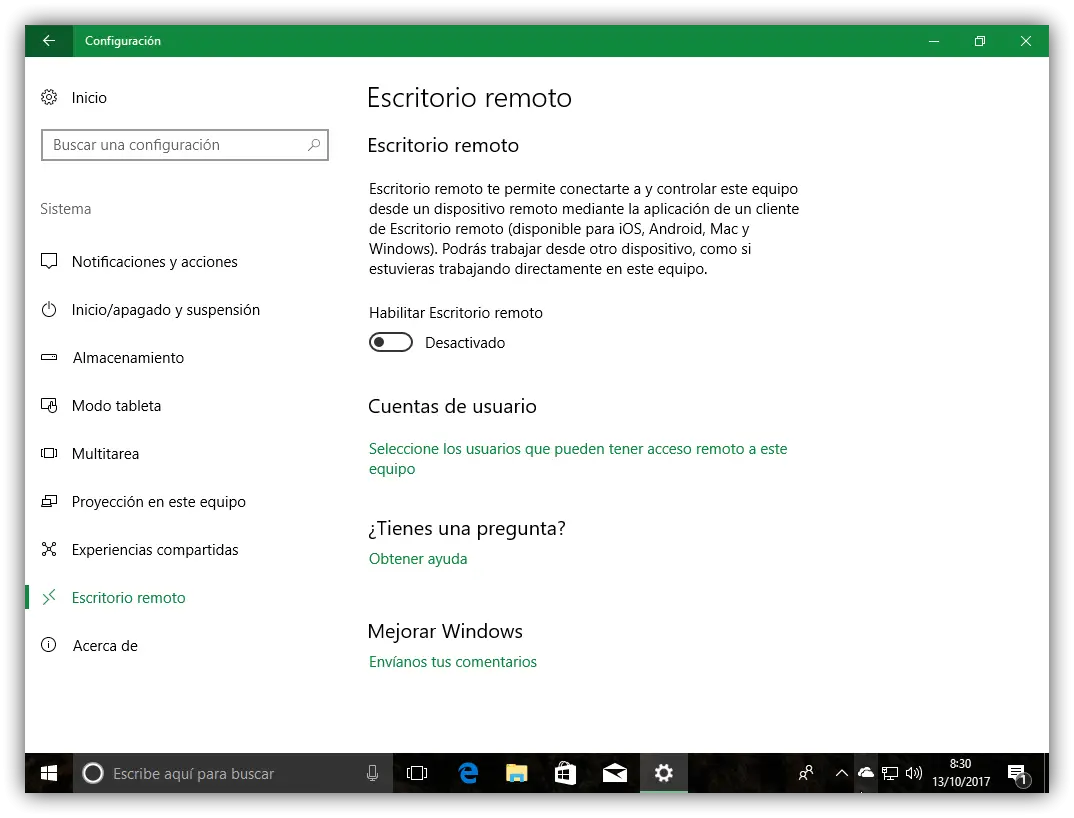
Task: Click the Habilitar Escritorio remoto label
Action: click(455, 312)
